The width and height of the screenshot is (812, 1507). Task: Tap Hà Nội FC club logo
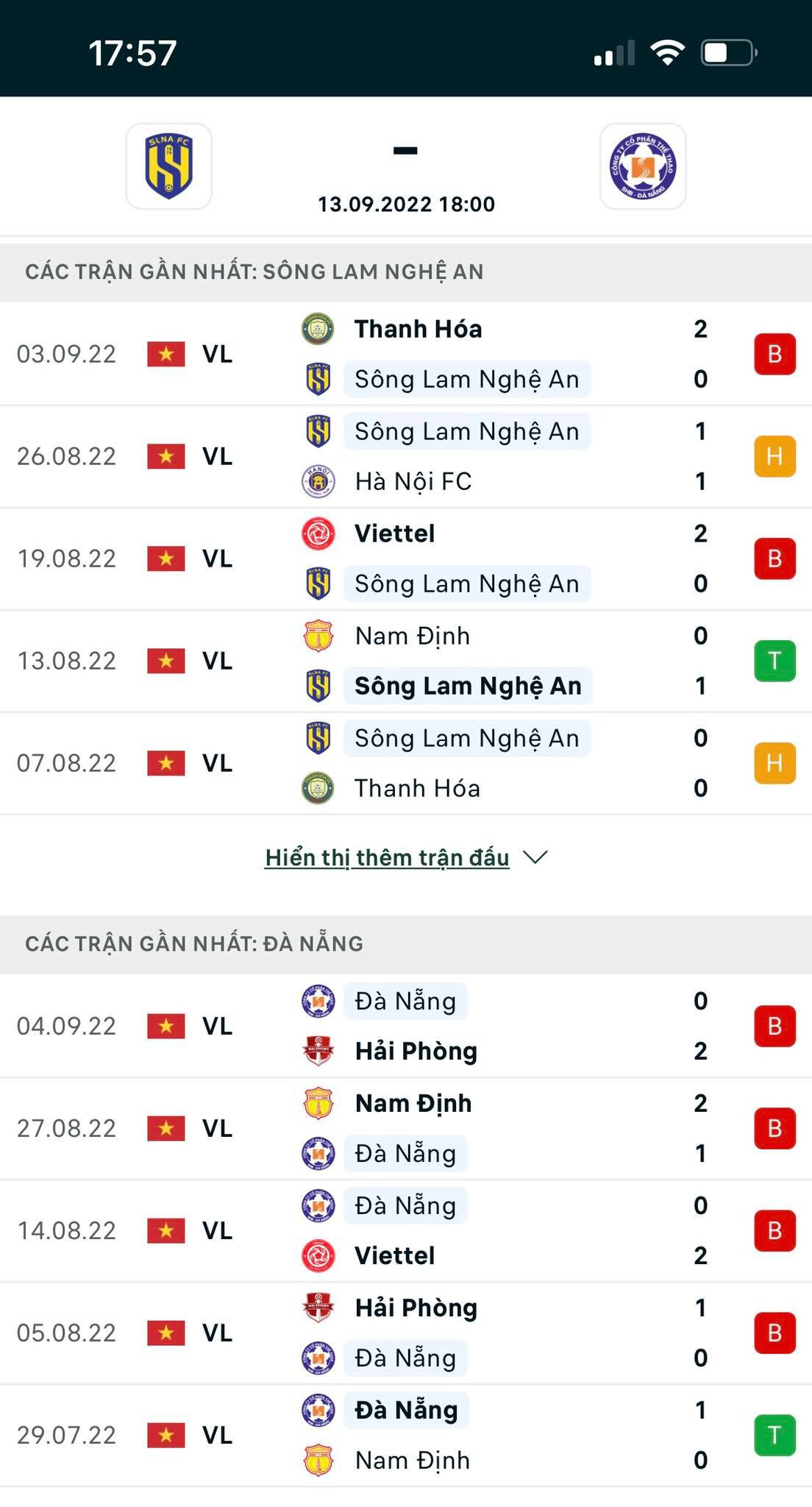point(318,481)
